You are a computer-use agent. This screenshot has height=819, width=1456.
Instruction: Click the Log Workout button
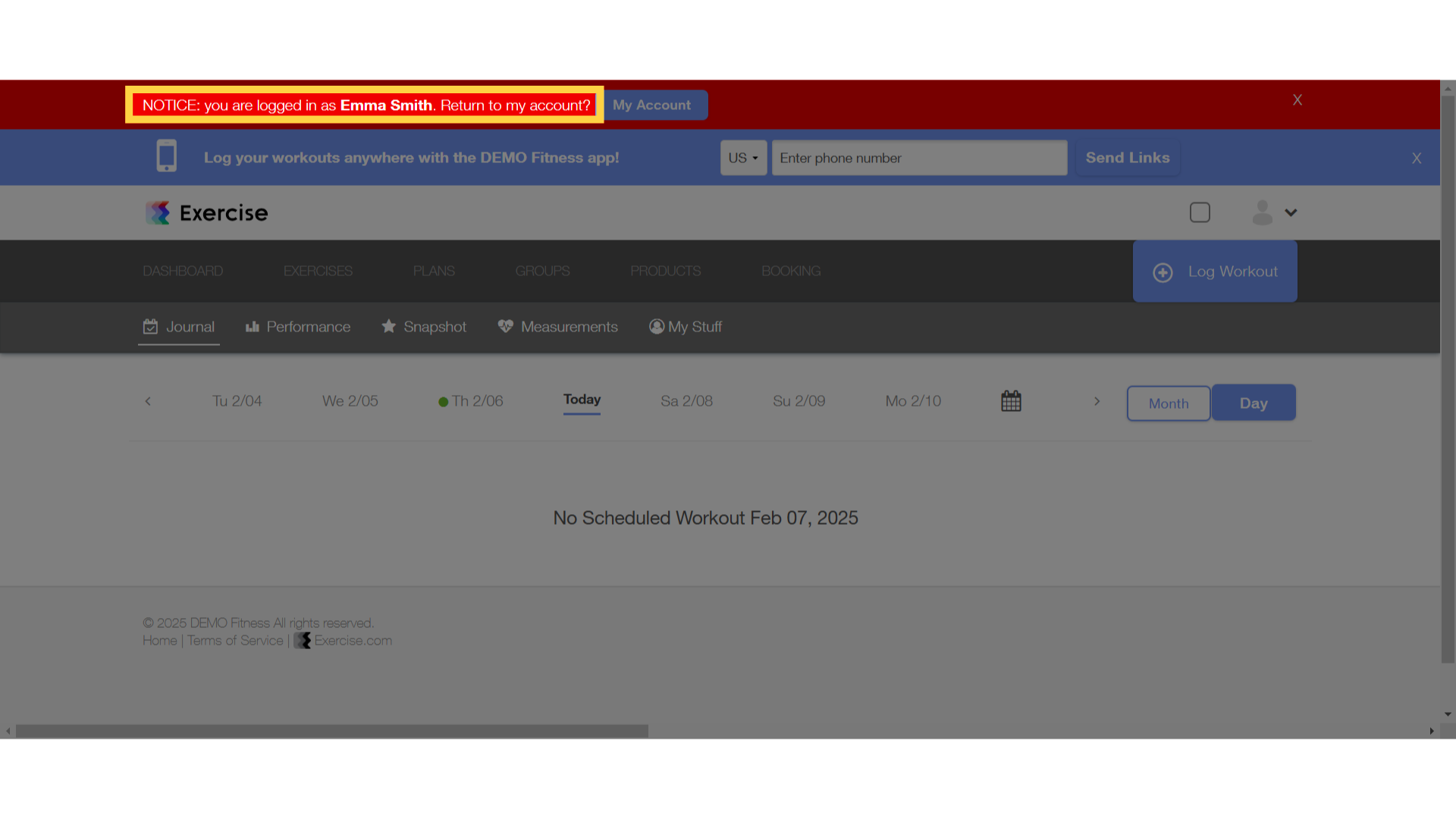(x=1215, y=271)
